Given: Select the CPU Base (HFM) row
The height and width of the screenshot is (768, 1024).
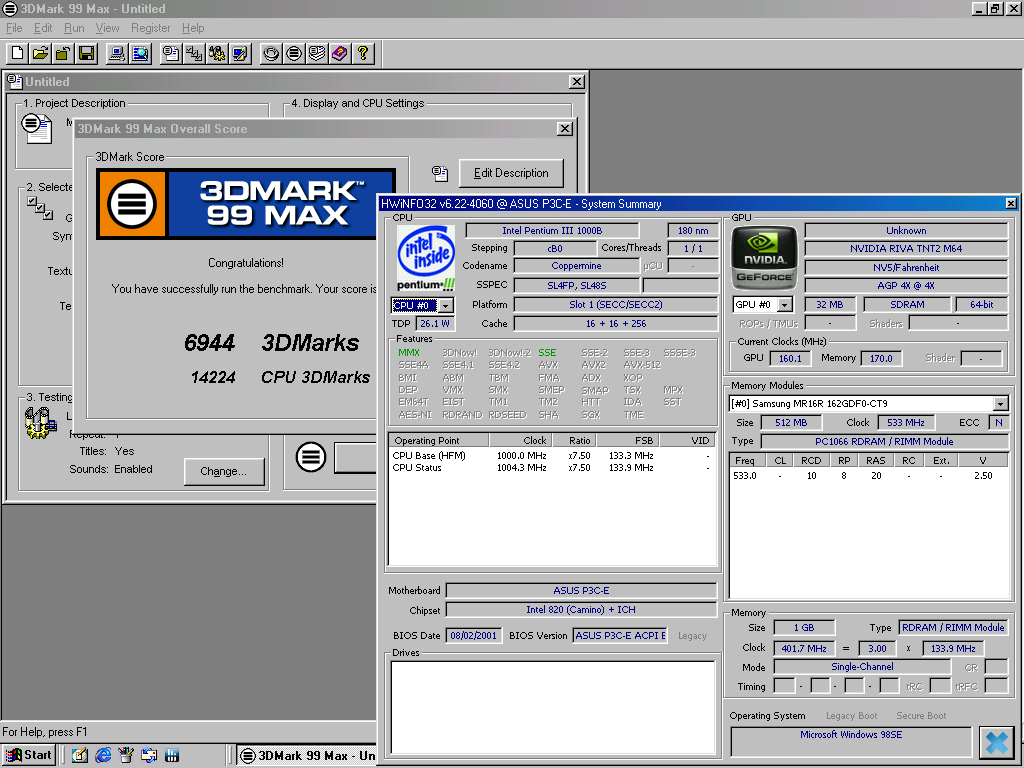Looking at the screenshot, I should (x=552, y=456).
